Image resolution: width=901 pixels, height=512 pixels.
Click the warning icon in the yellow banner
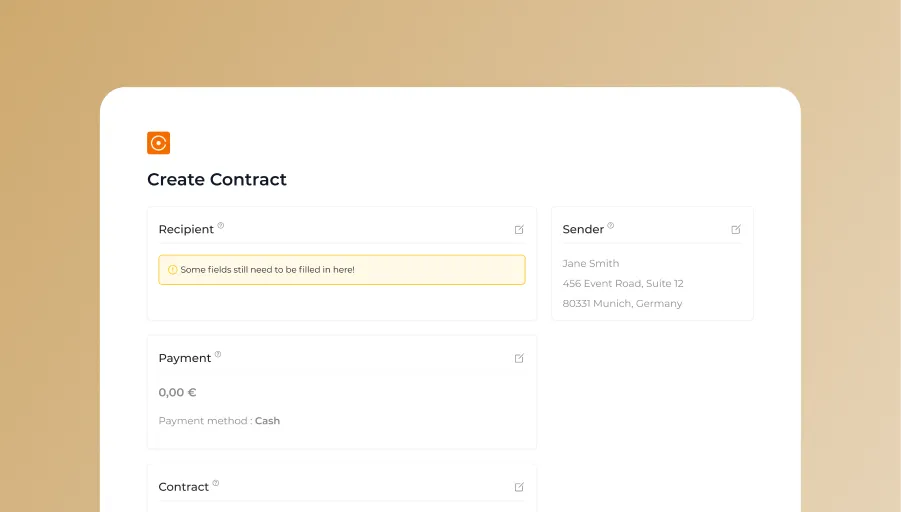tap(172, 270)
